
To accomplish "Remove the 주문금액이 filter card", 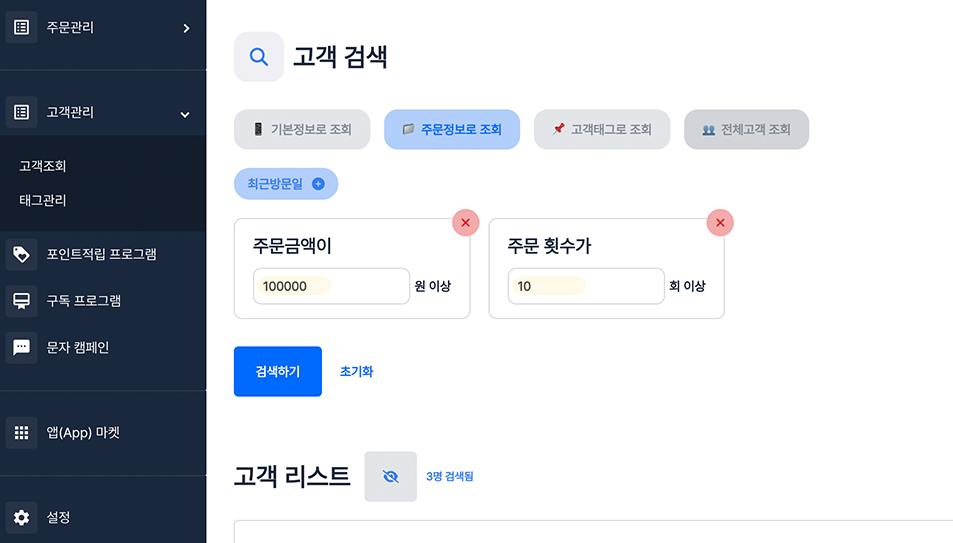I will point(465,222).
